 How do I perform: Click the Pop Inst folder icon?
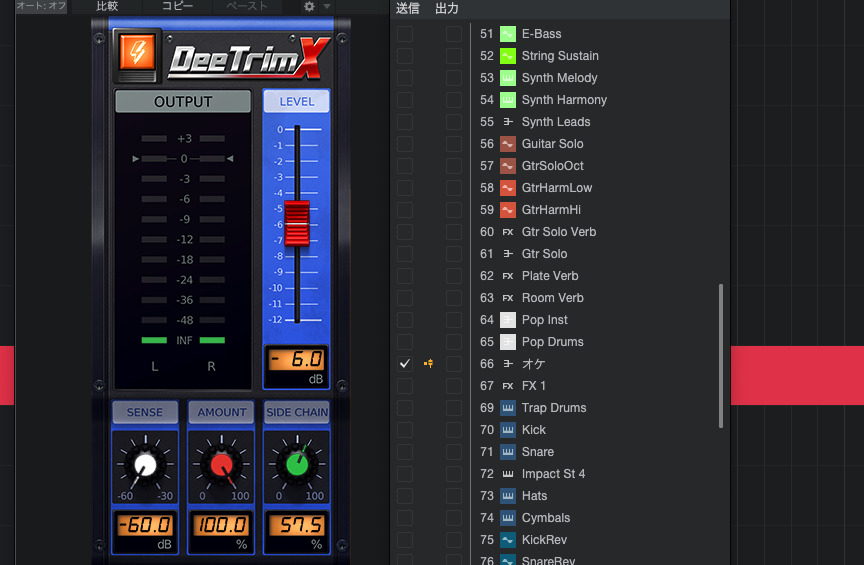(x=507, y=320)
